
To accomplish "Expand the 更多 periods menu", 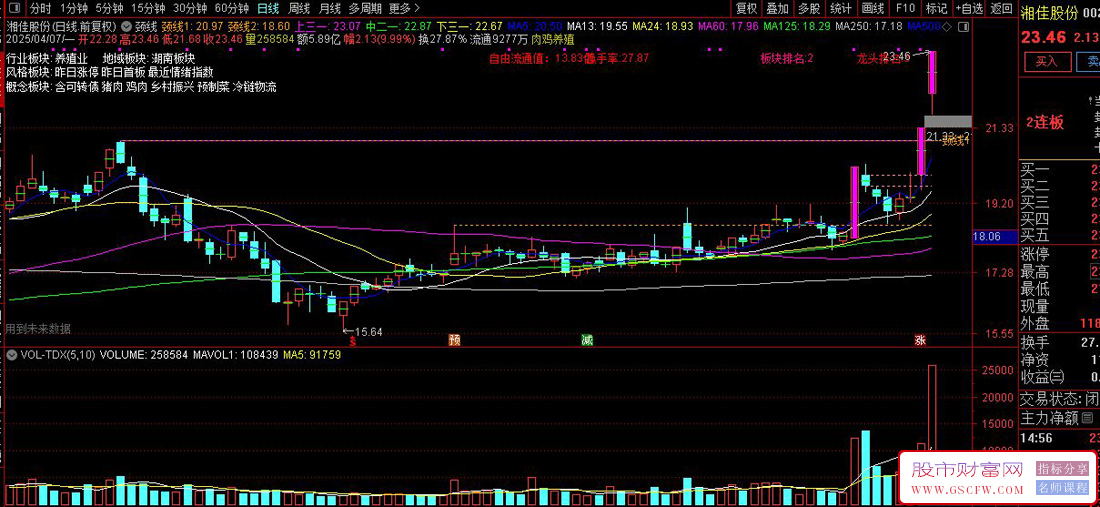I will [405, 8].
